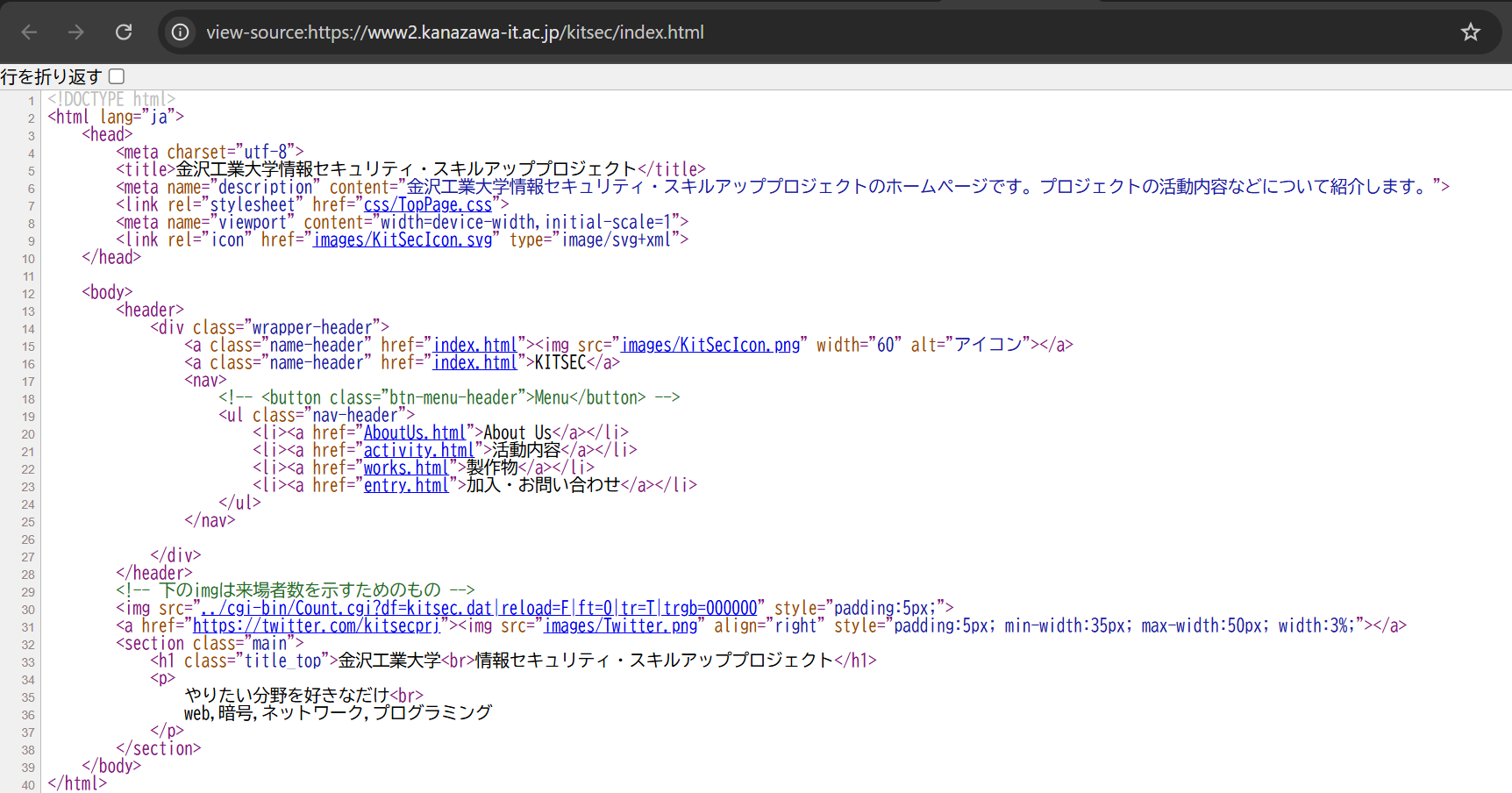This screenshot has height=793, width=1512.
Task: Click the 活動内容 text in source
Action: (x=526, y=450)
